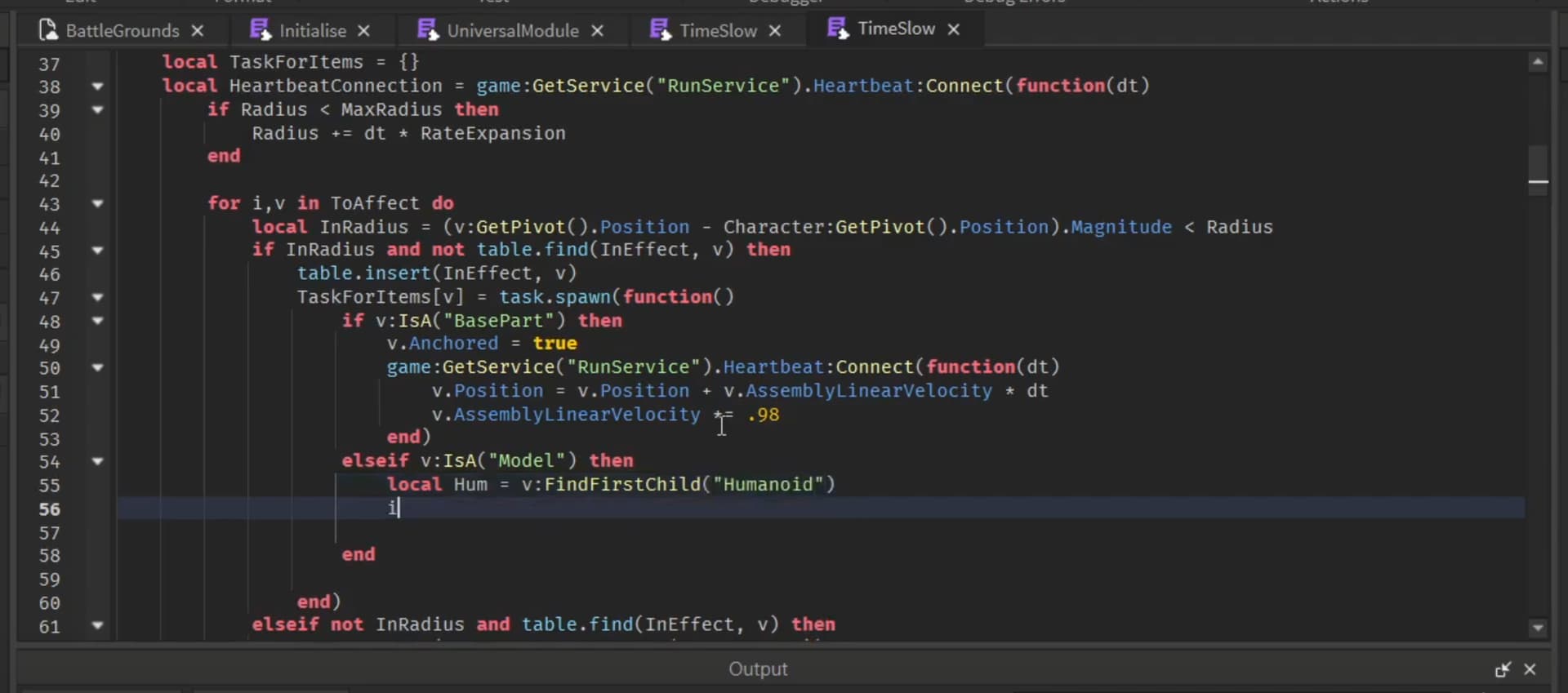Screen dimensions: 1568x693
Task: Click the script icon on the Initialise tab
Action: click(261, 30)
